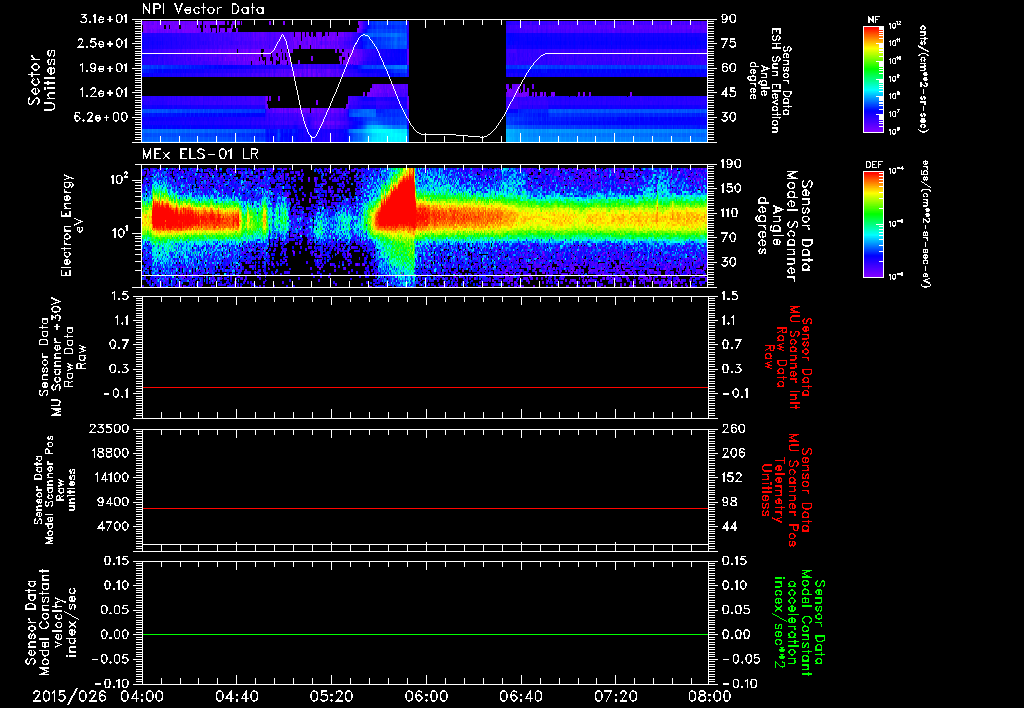1024x708 pixels.
Task: Click the 'NPI Vector Data' panel title
Action: tap(203, 9)
